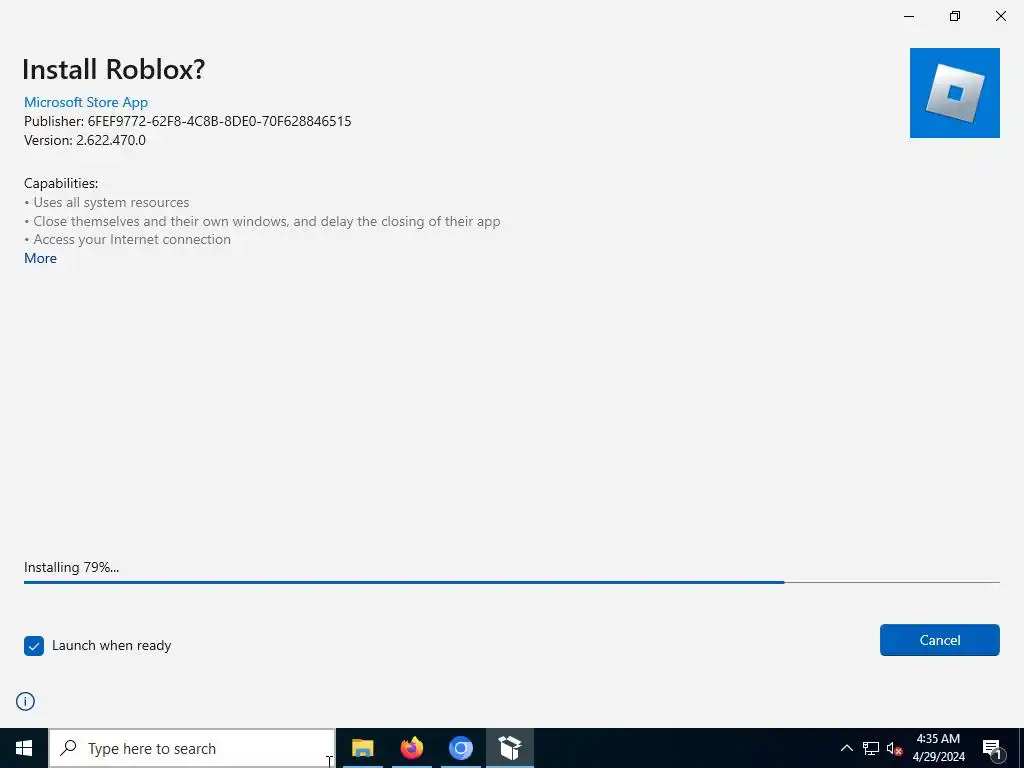Viewport: 1024px width, 768px height.
Task: Show hidden system tray icons
Action: (x=846, y=748)
